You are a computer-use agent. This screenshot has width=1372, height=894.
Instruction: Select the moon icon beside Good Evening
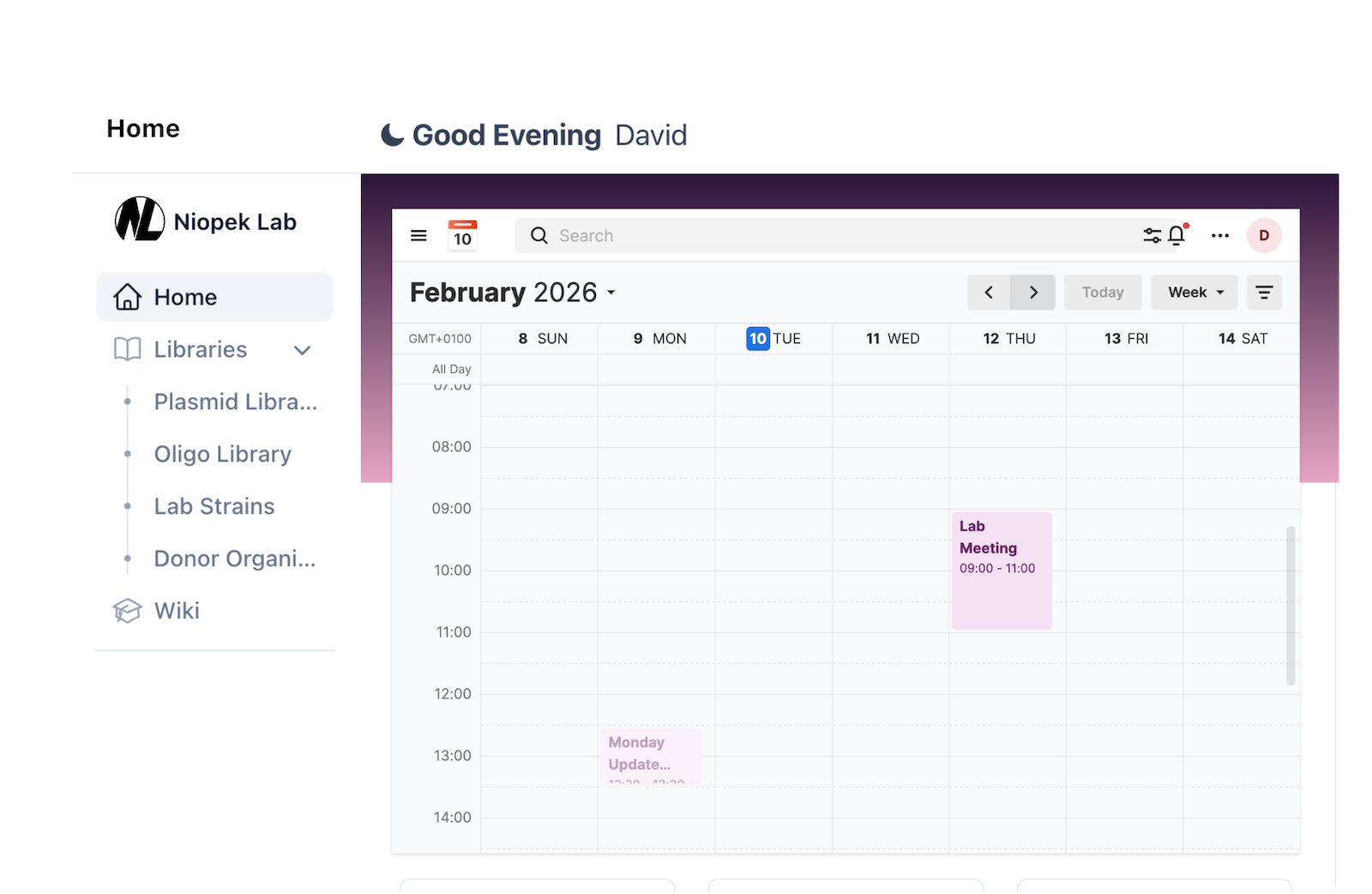(x=390, y=134)
